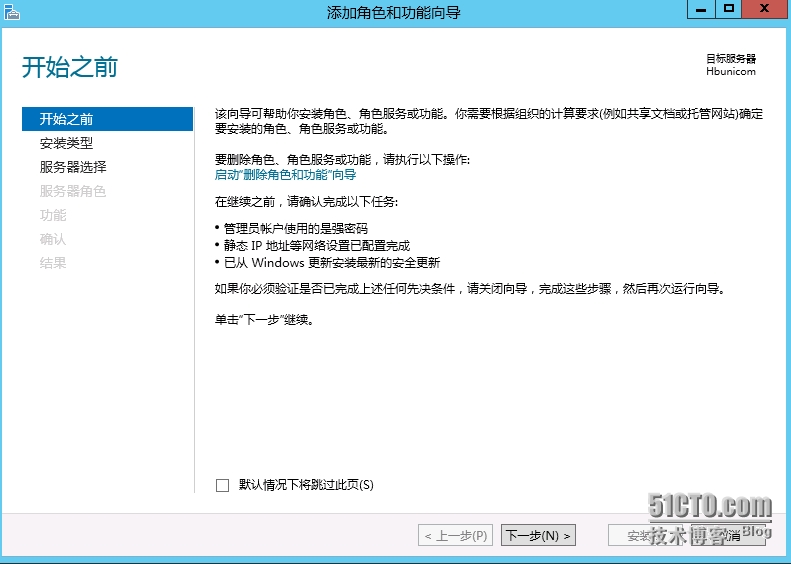Click the 开始之前 page heading
Screen dimensions: 791x564
(x=70, y=67)
